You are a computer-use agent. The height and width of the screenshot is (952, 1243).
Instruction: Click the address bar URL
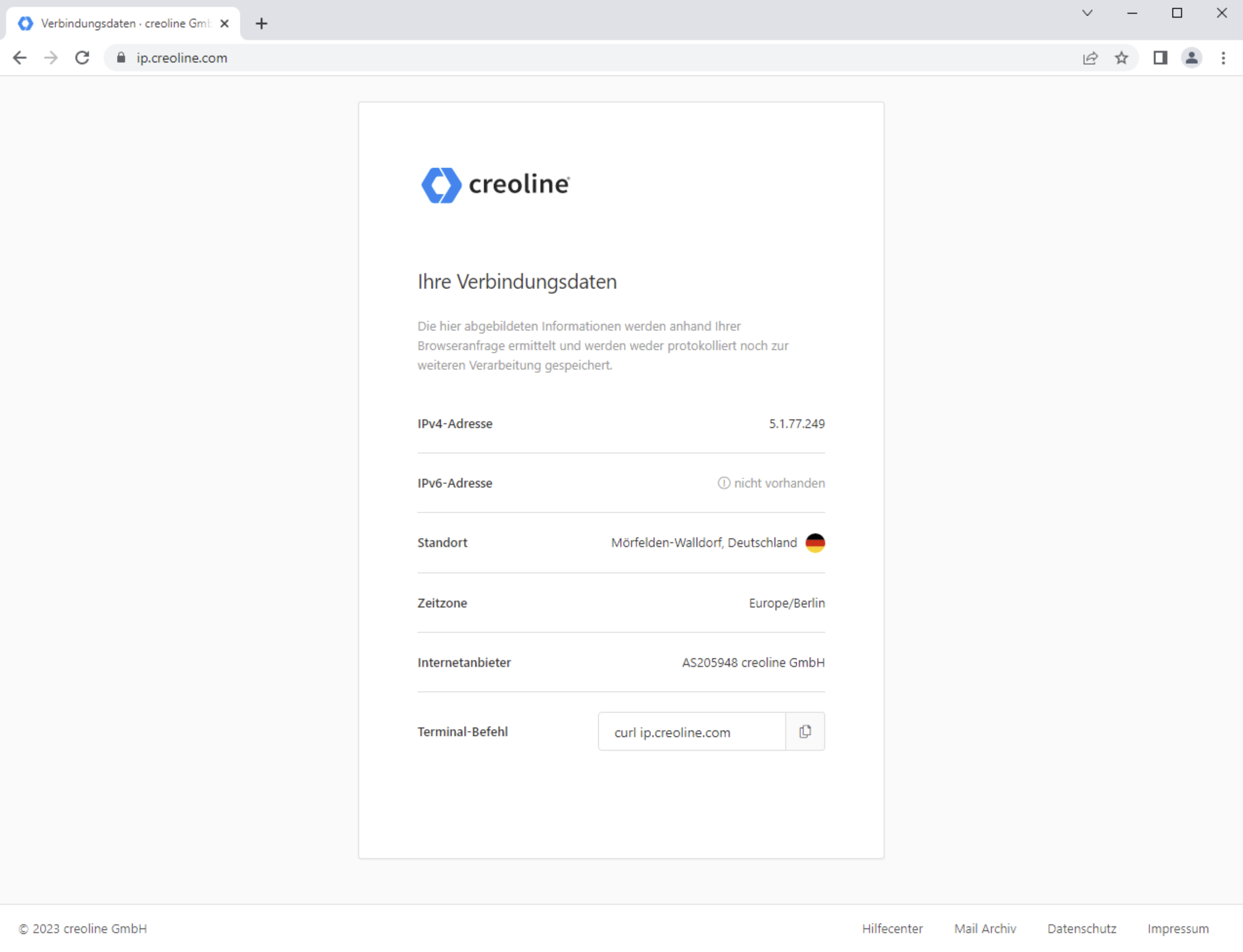coord(181,58)
